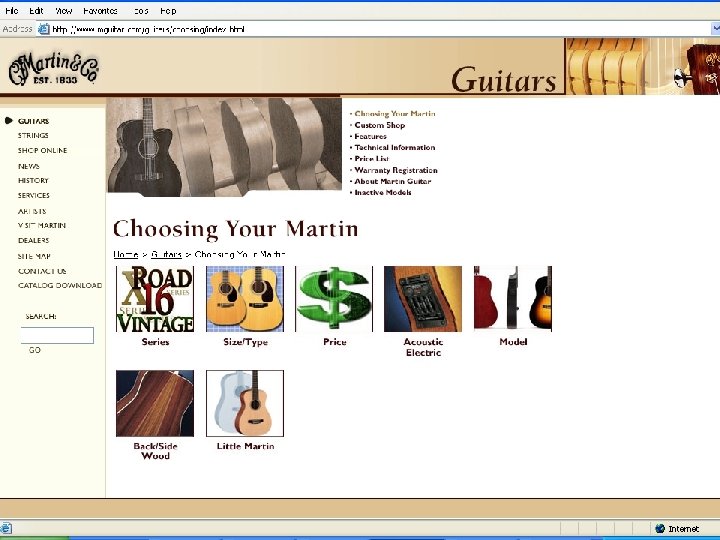720x540 pixels.
Task: Open the Features link
Action: pos(371,136)
